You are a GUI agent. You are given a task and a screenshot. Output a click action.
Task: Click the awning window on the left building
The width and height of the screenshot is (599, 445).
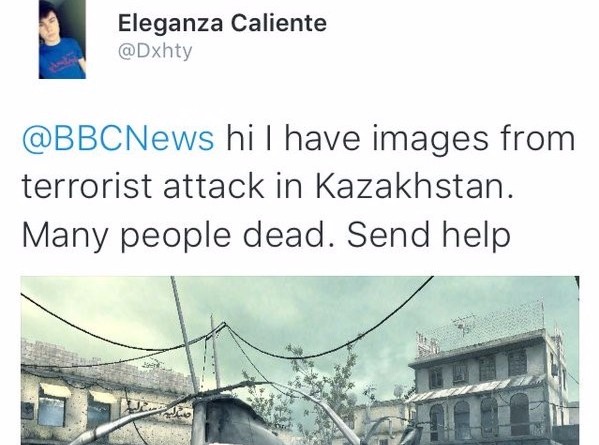[52, 405]
